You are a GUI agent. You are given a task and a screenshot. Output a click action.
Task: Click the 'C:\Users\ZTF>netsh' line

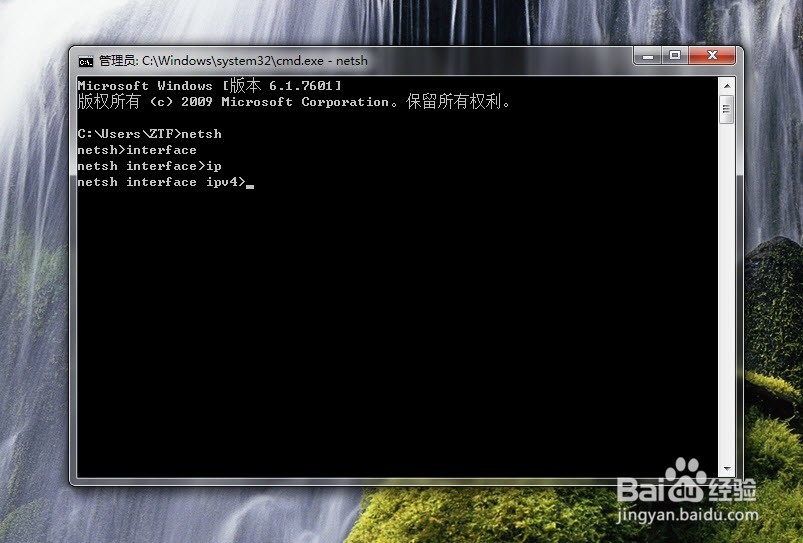tap(150, 134)
